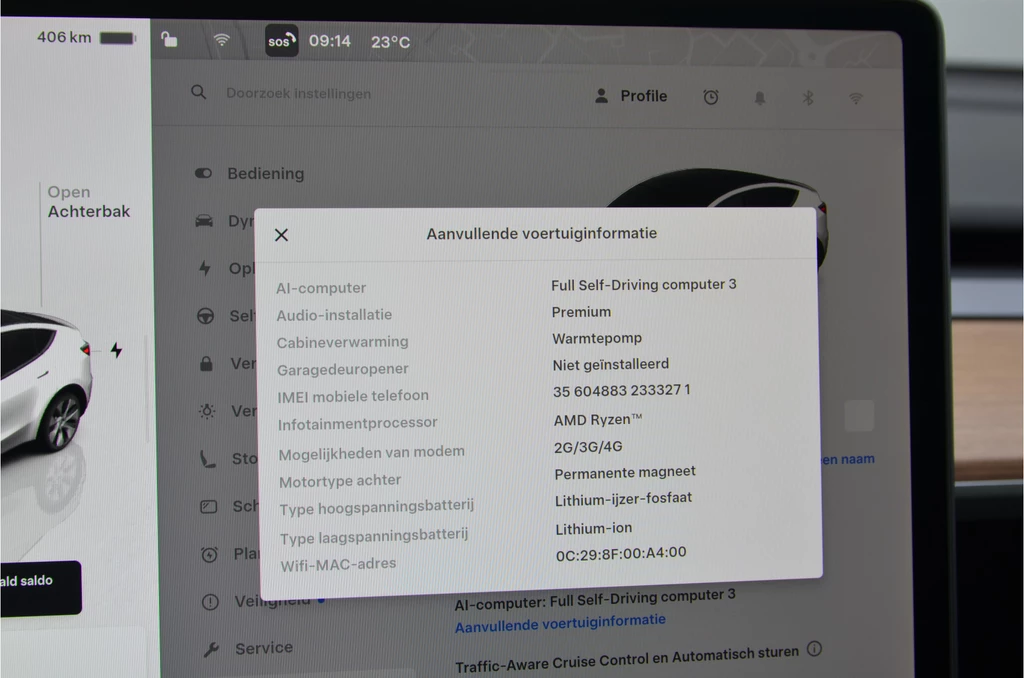Image resolution: width=1024 pixels, height=678 pixels.
Task: Tap the alarm clock icon in header
Action: [711, 97]
